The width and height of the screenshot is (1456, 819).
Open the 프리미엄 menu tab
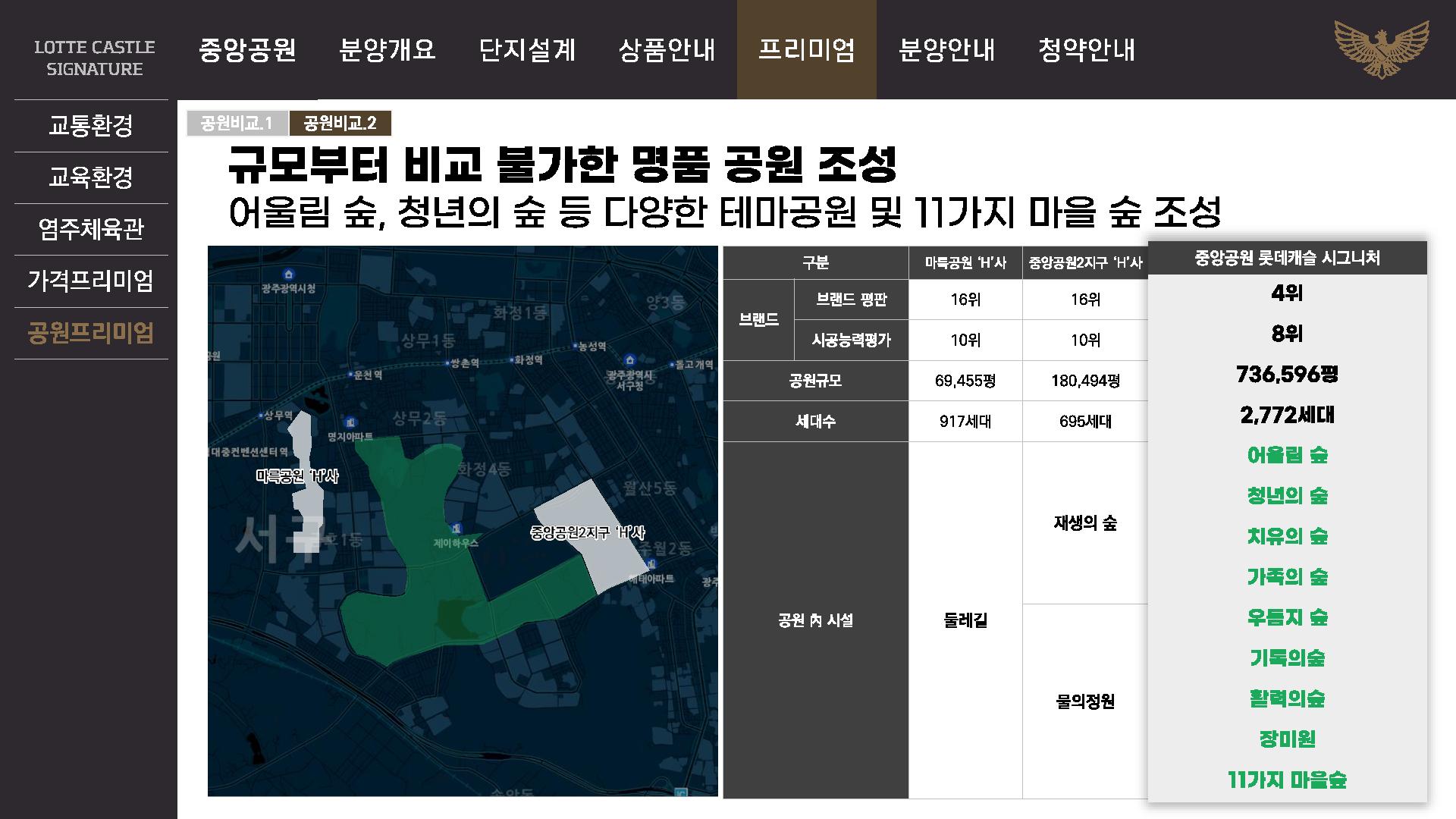point(807,49)
